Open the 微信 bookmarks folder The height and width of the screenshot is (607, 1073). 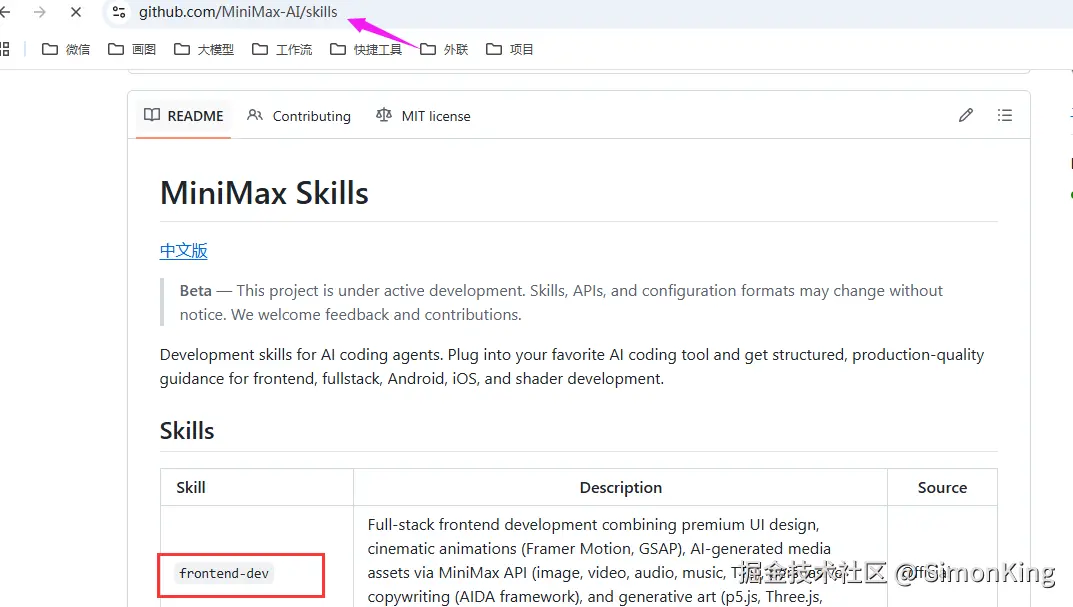pyautogui.click(x=66, y=49)
